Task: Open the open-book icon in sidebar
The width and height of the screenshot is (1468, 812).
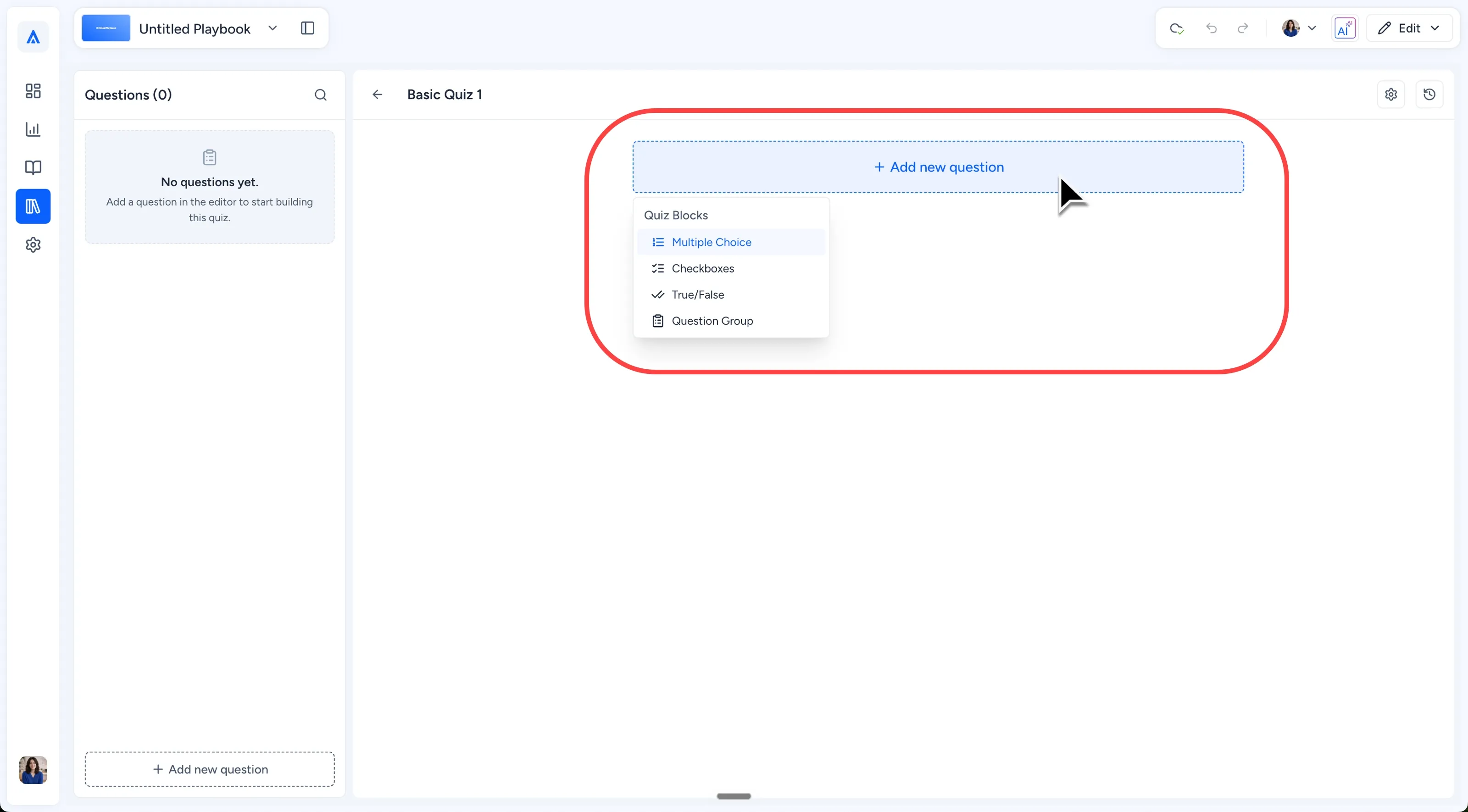Action: pyautogui.click(x=33, y=167)
